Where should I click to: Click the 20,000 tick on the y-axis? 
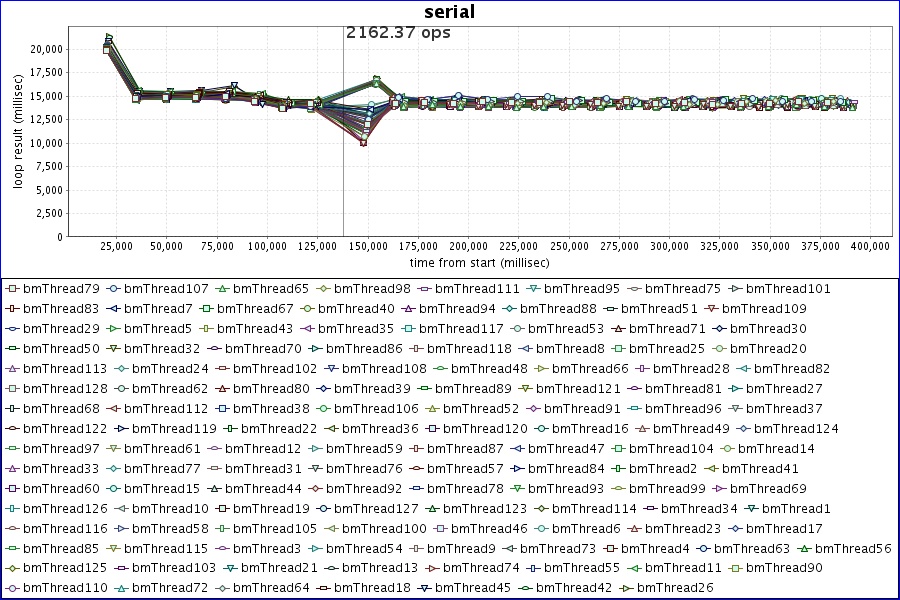click(x=45, y=49)
